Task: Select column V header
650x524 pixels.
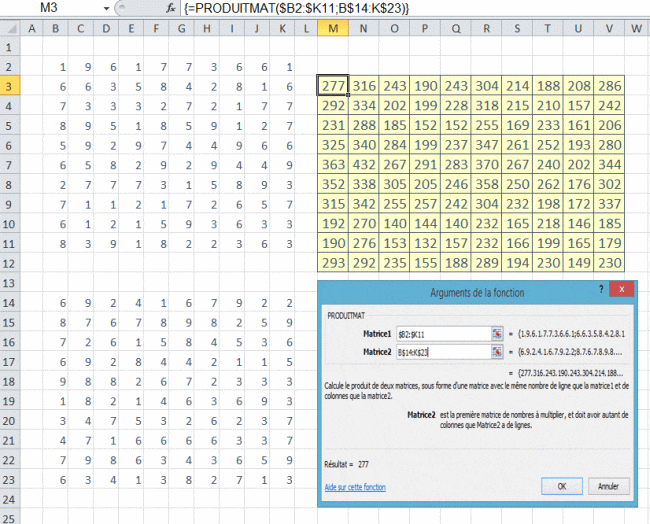Action: coord(609,28)
